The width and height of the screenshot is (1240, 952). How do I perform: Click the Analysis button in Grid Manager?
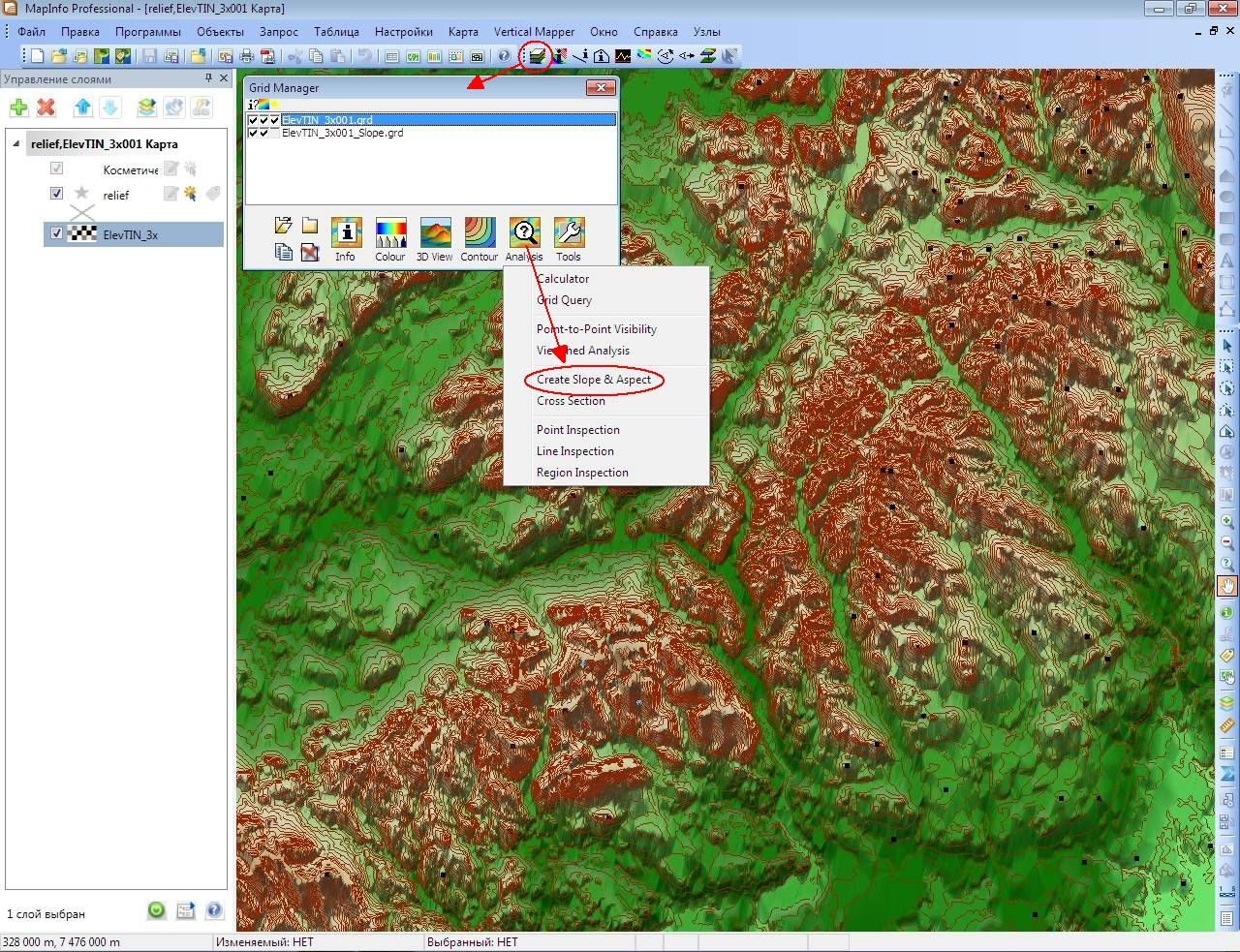524,239
